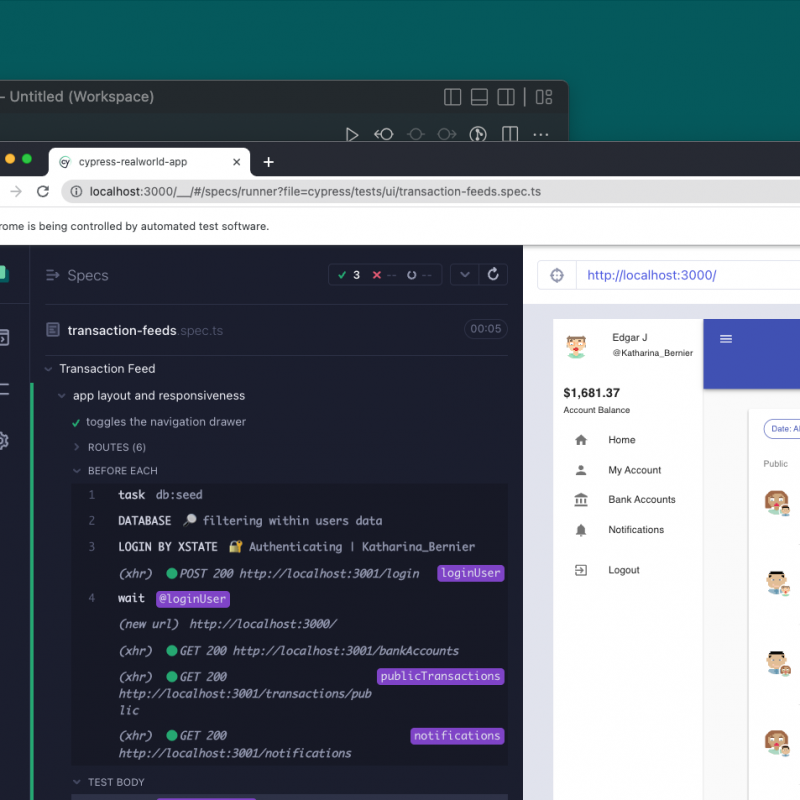Open a new Chrome tab
The width and height of the screenshot is (800, 800).
click(268, 162)
